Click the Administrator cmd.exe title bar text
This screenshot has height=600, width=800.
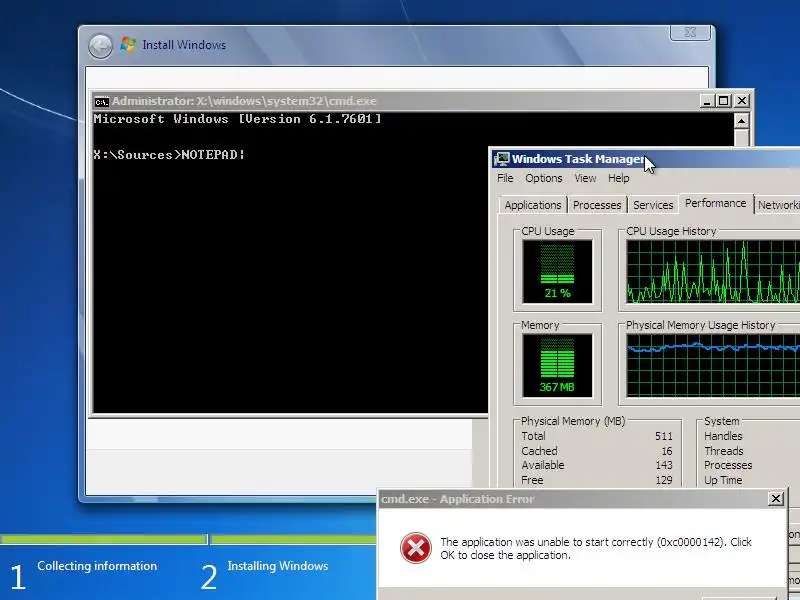244,101
